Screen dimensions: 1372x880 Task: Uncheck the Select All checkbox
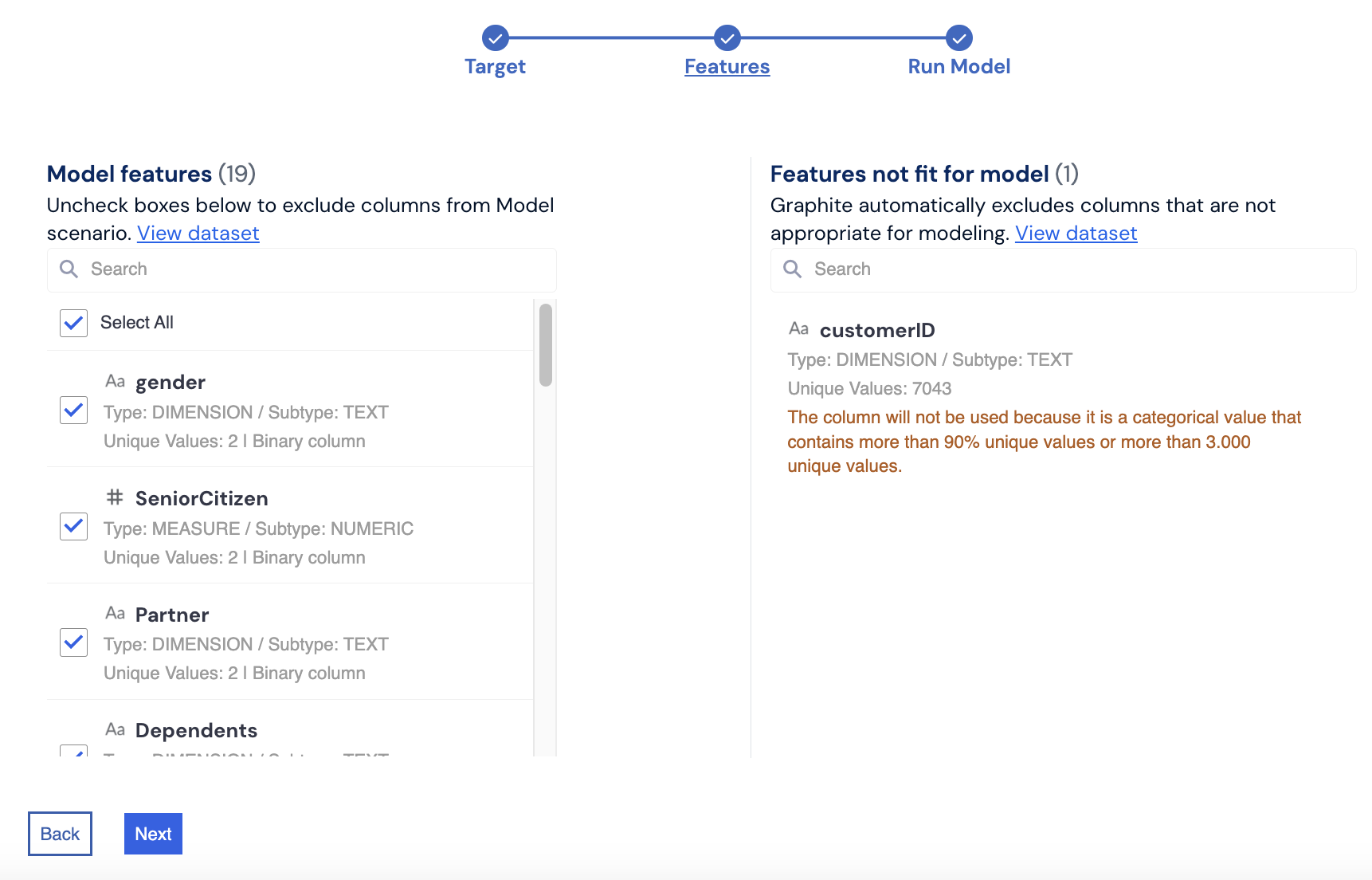tap(74, 323)
